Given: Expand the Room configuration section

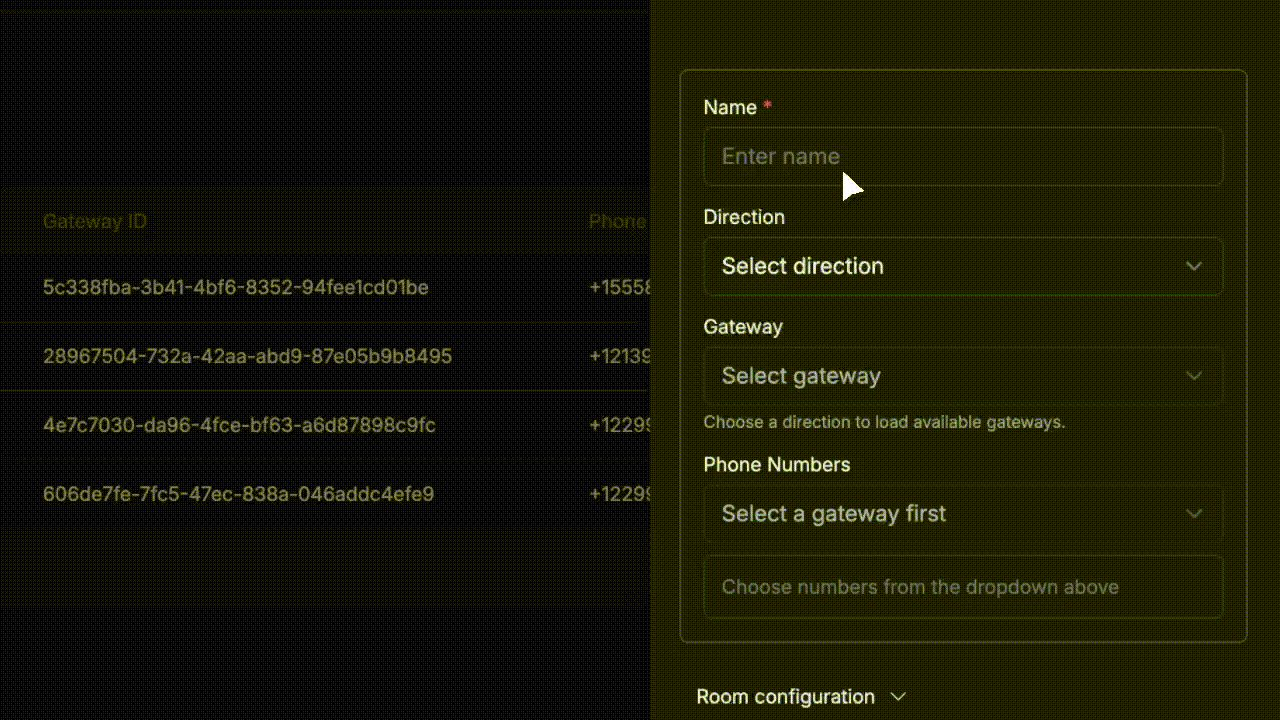Looking at the screenshot, I should coord(786,697).
